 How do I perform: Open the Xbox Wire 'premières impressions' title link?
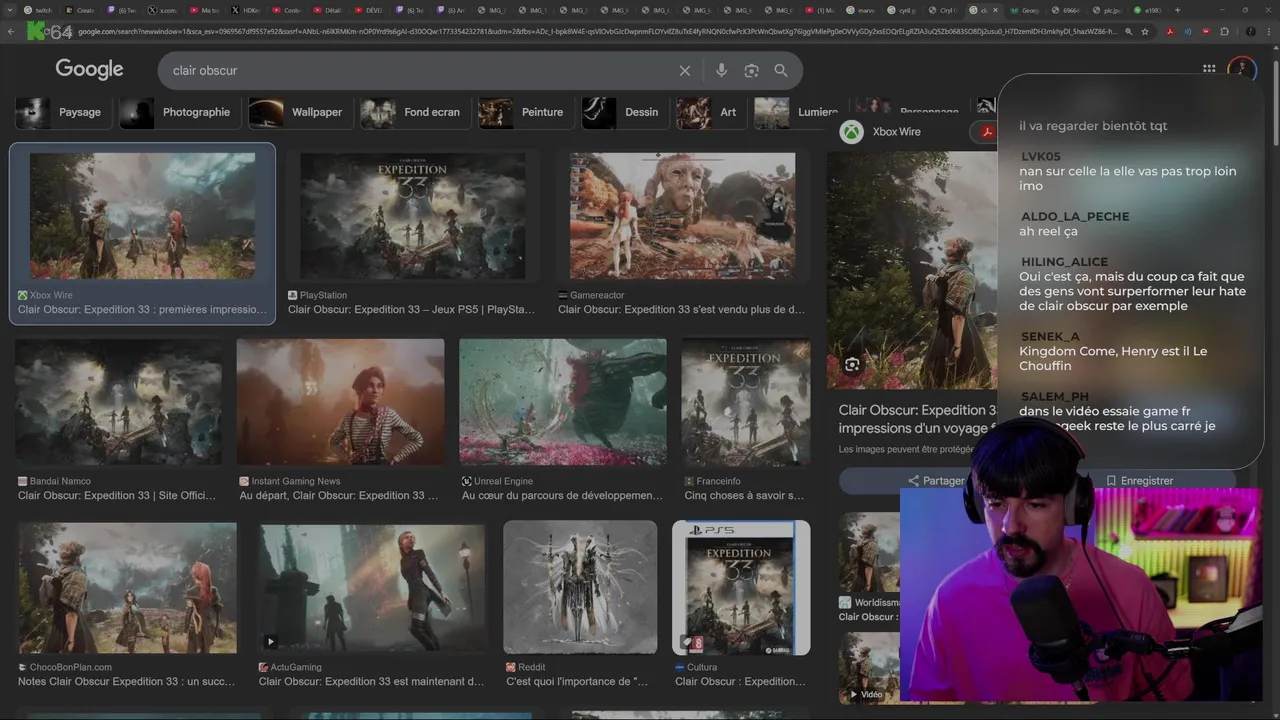[142, 310]
